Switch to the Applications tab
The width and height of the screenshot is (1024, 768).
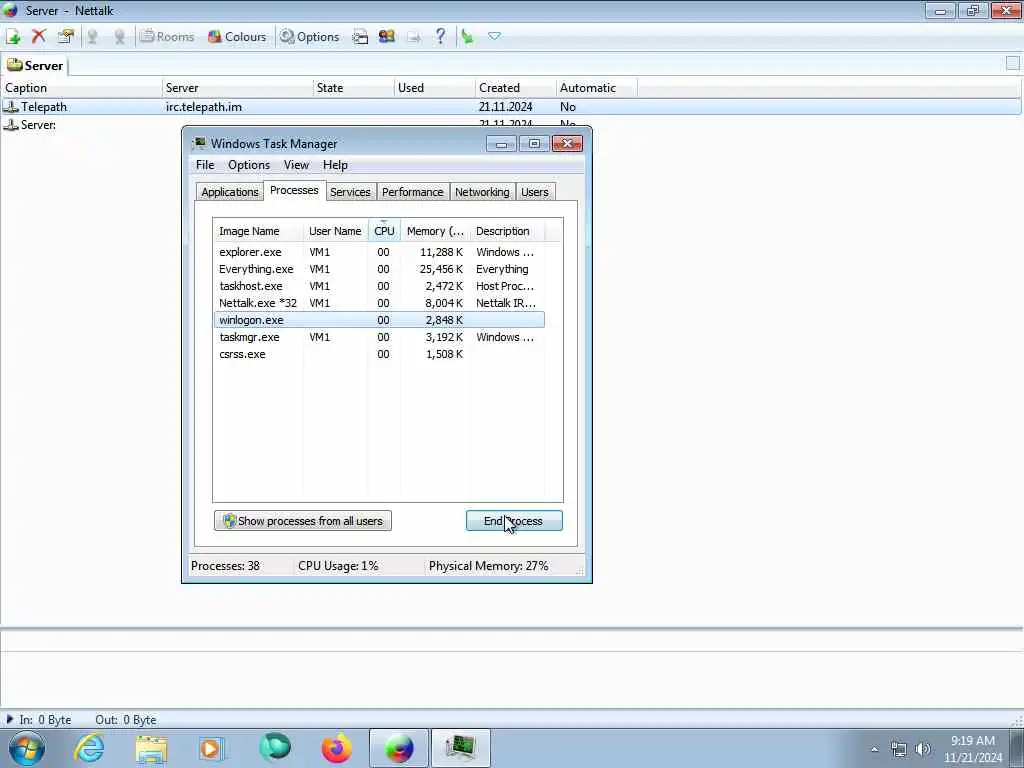click(x=229, y=192)
